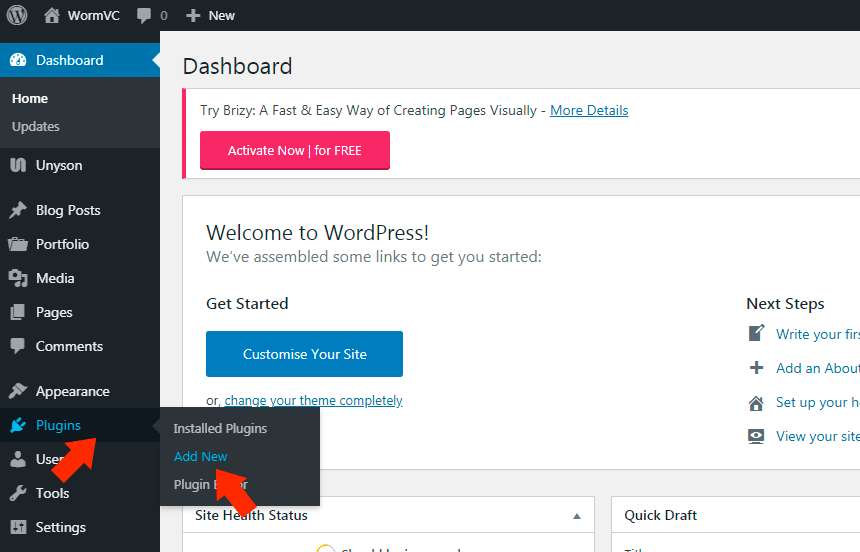The image size is (860, 552).
Task: Click Write your first post link
Action: click(x=818, y=334)
